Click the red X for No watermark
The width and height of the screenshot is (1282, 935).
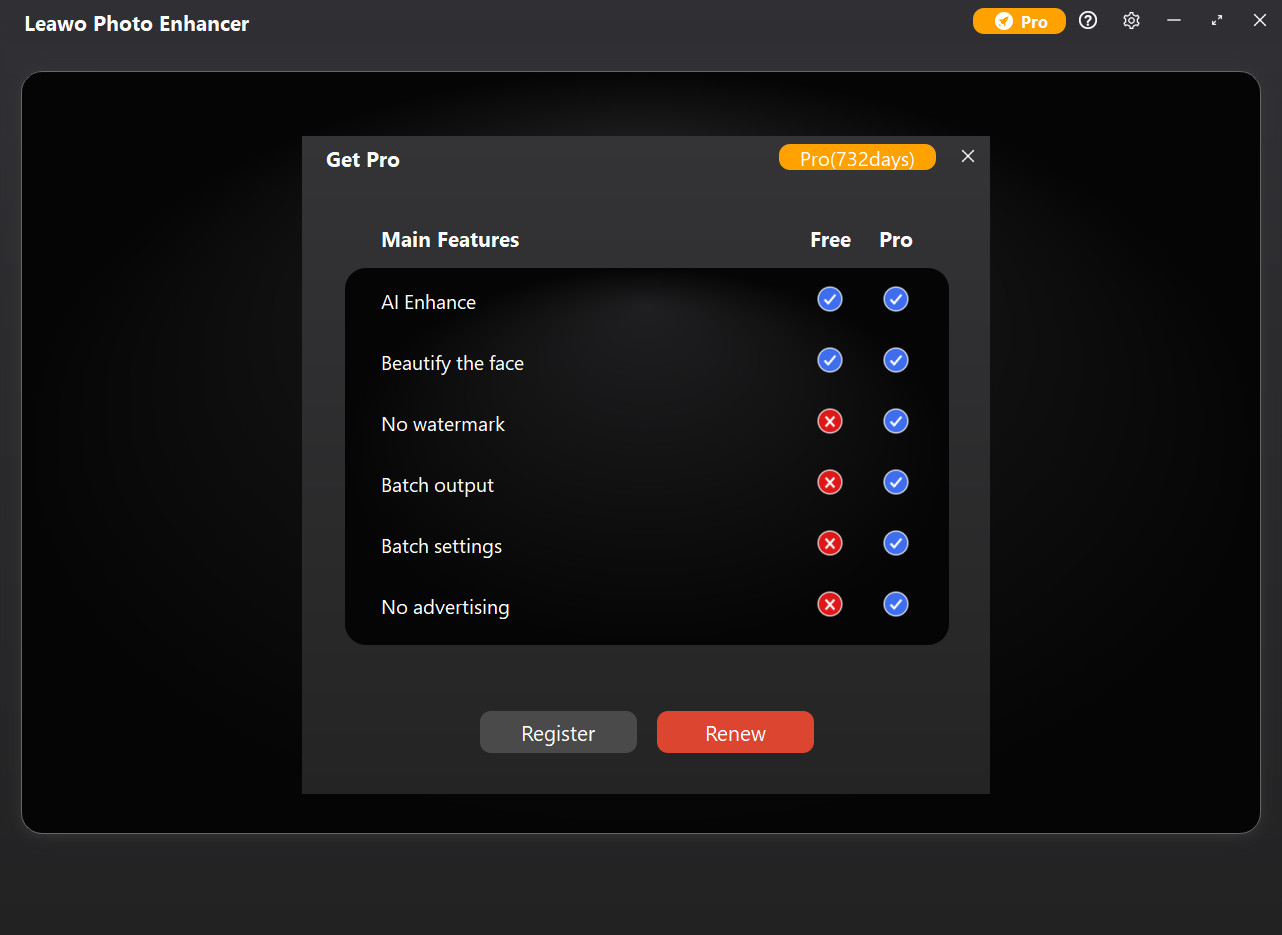coord(830,421)
